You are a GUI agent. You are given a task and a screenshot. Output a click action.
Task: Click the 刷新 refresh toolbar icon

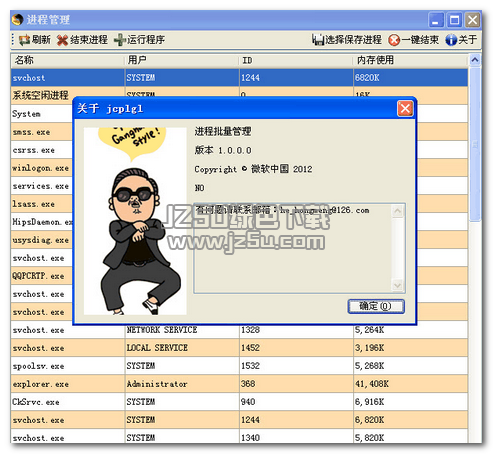tap(24, 40)
